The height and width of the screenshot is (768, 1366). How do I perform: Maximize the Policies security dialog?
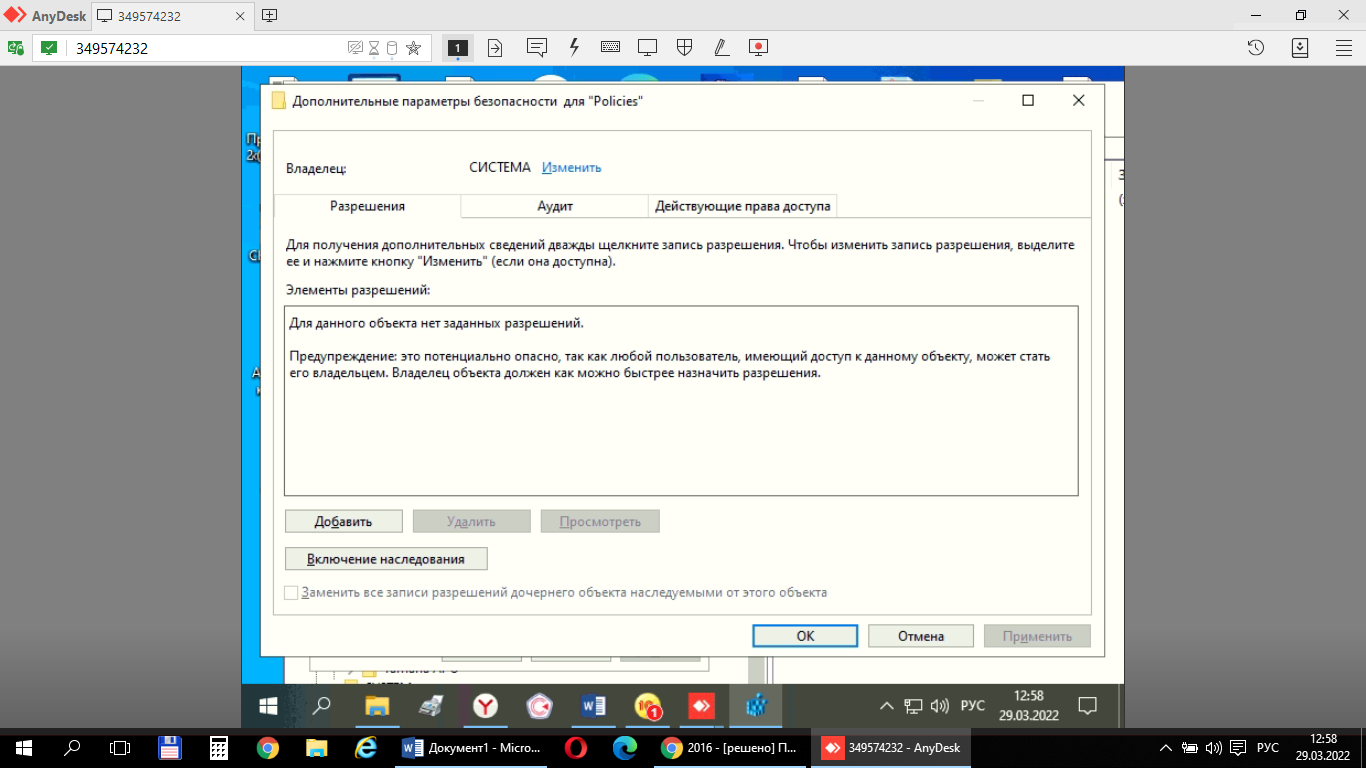1028,100
